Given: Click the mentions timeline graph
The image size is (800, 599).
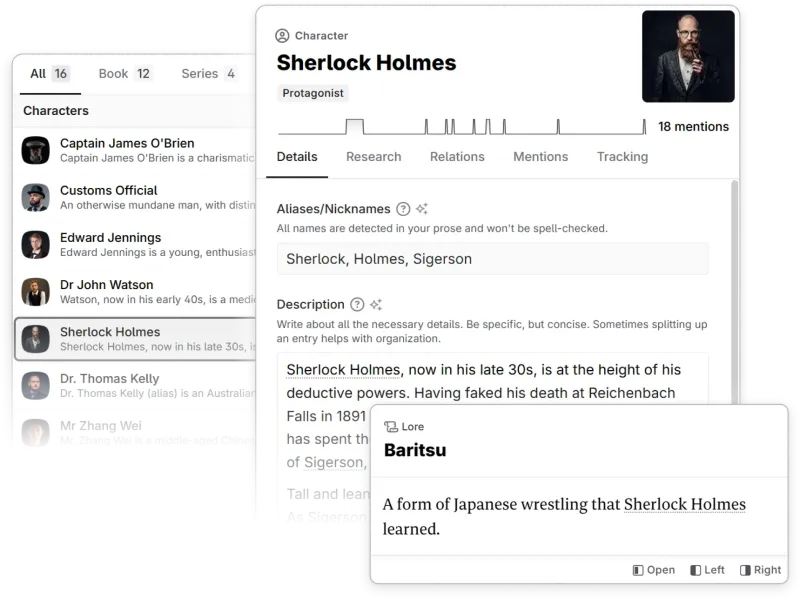Looking at the screenshot, I should 462,126.
